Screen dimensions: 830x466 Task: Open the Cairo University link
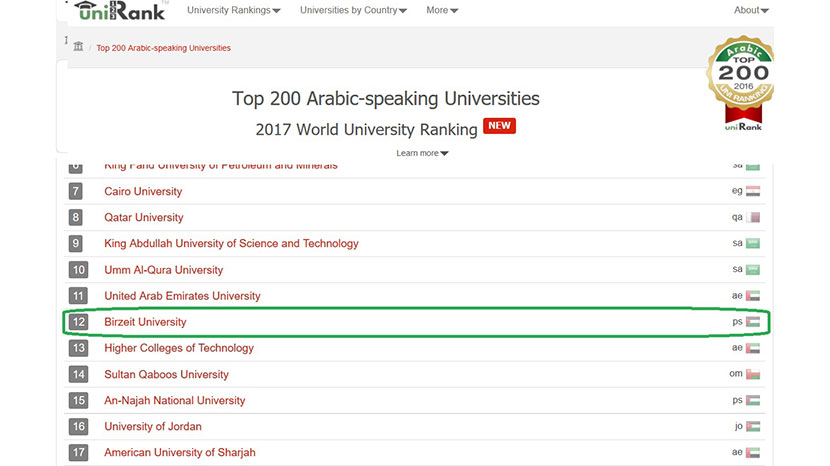point(143,191)
